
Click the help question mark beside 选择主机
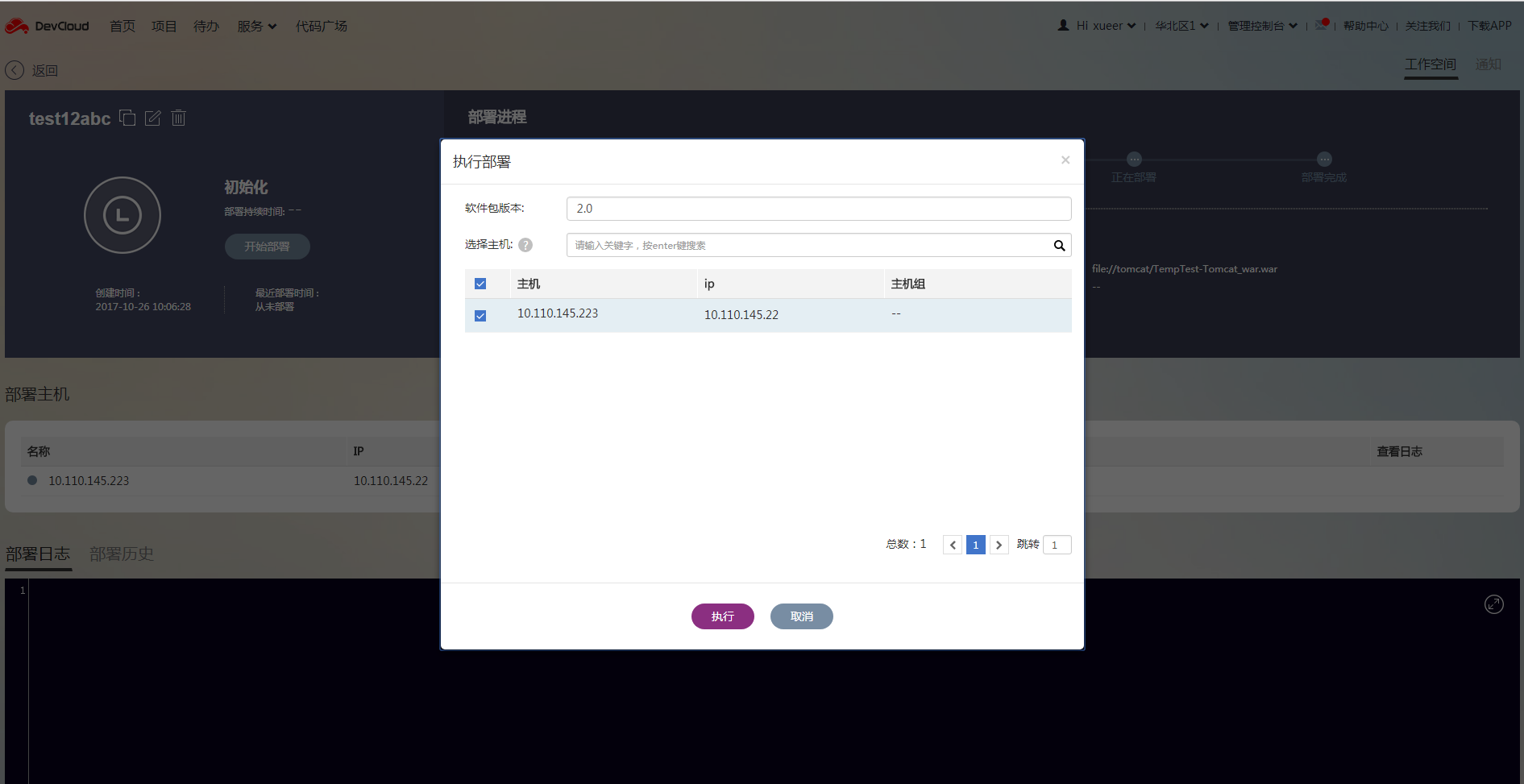525,245
